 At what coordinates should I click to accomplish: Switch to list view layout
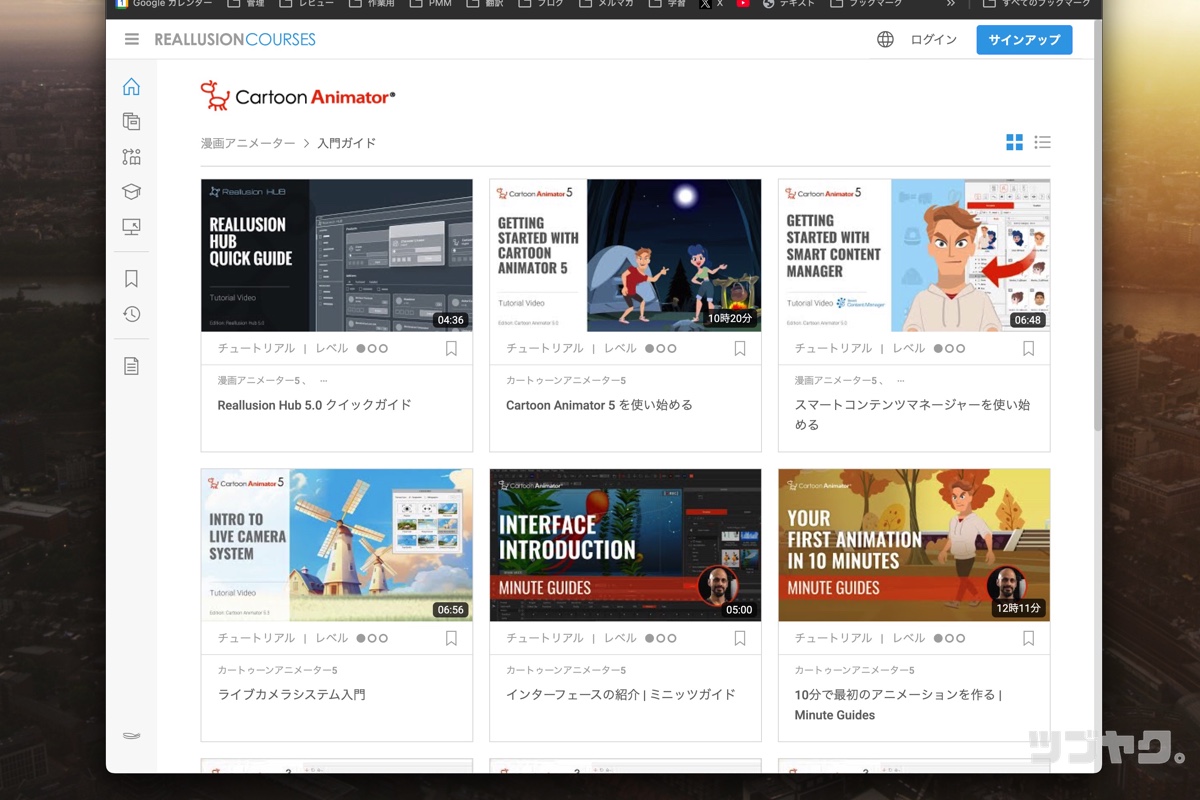click(1042, 142)
